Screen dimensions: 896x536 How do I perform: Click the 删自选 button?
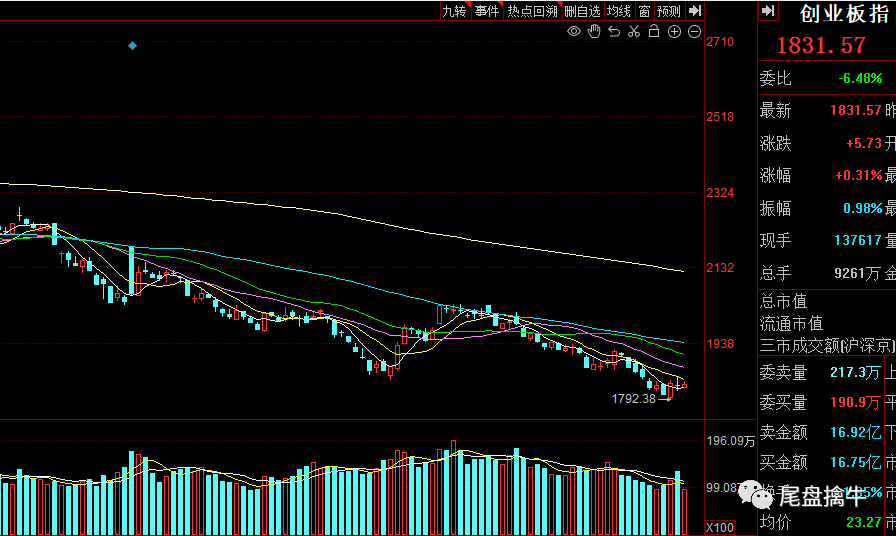click(582, 11)
